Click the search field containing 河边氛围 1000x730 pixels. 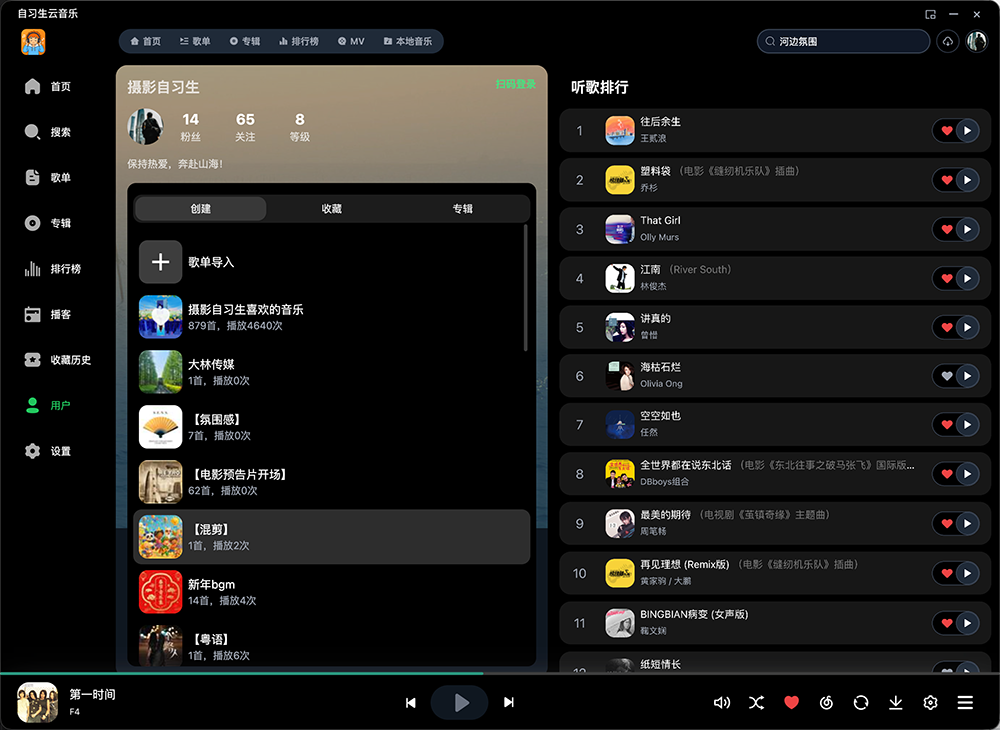(x=843, y=41)
